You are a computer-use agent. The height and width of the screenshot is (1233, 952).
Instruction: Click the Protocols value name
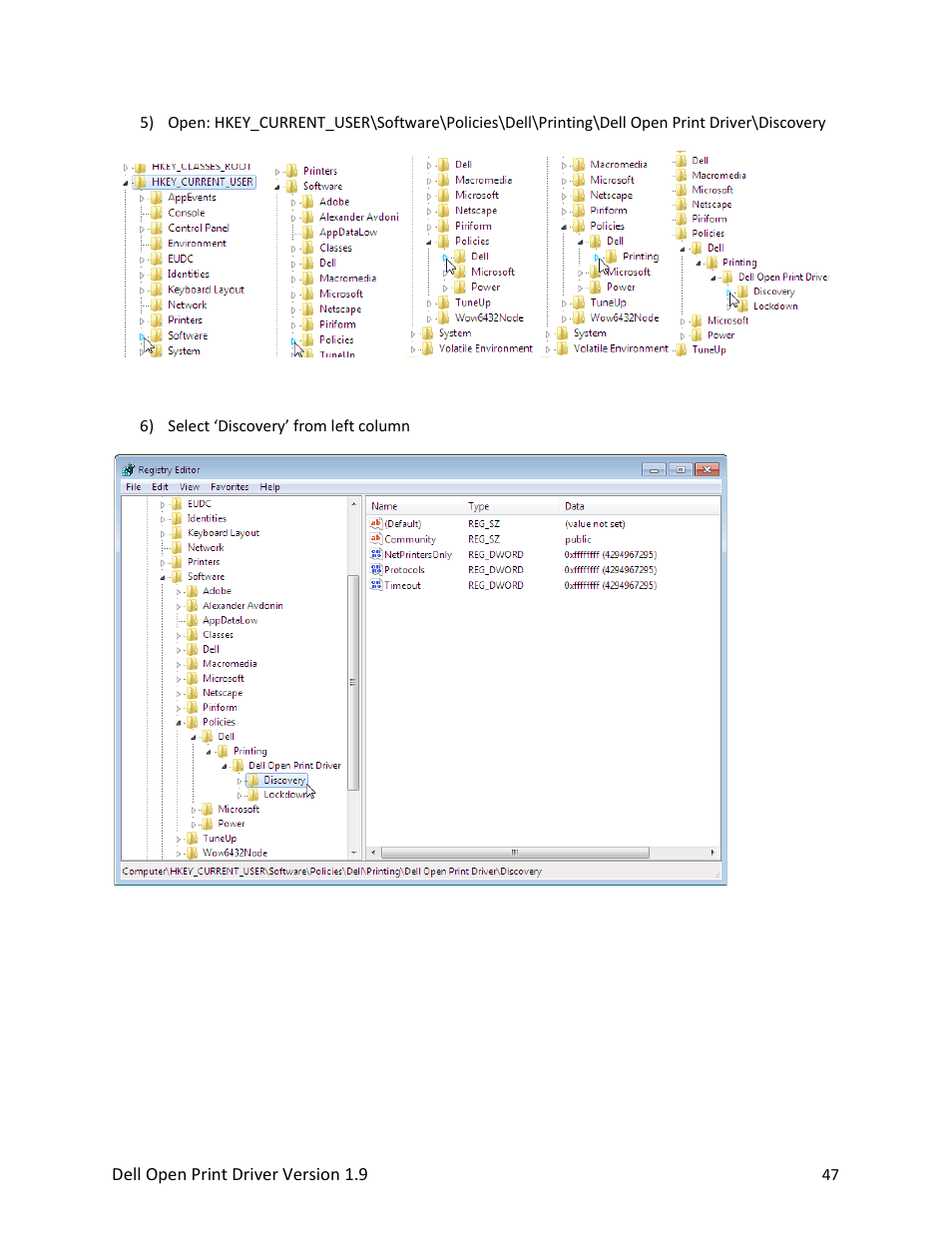coord(404,570)
